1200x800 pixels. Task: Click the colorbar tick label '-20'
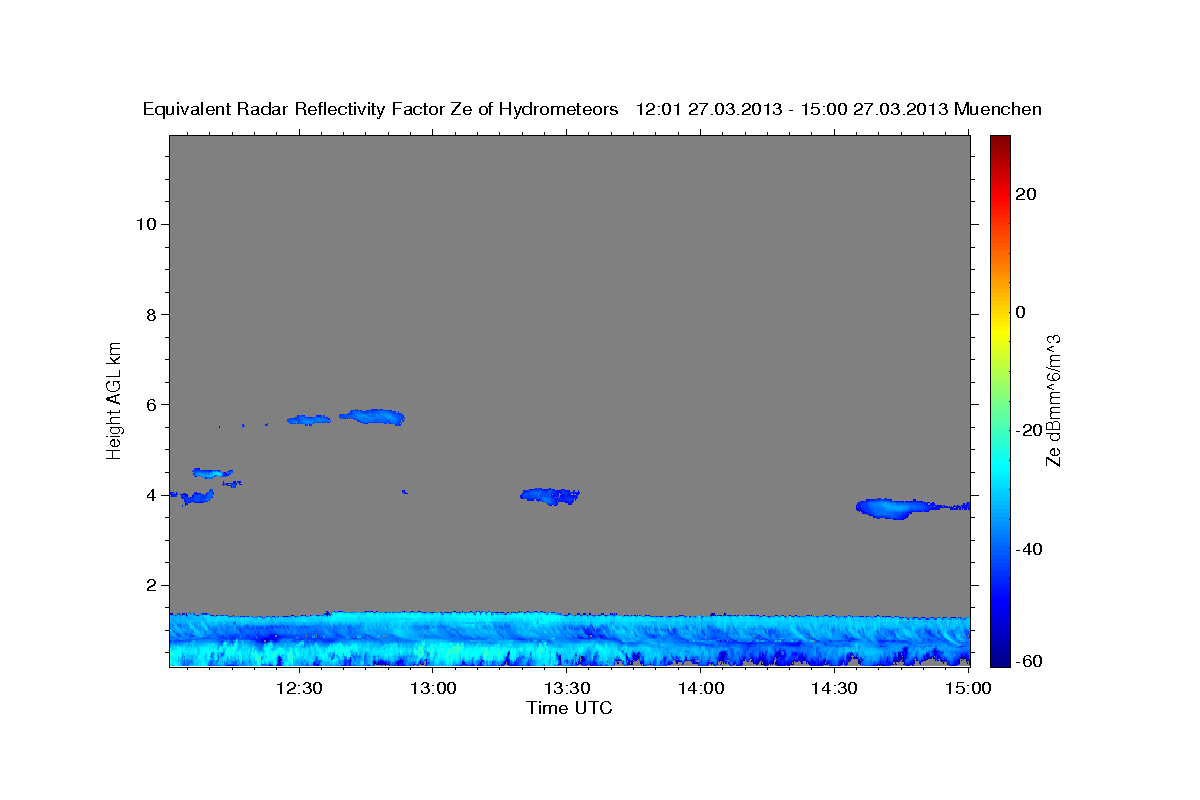point(1030,430)
